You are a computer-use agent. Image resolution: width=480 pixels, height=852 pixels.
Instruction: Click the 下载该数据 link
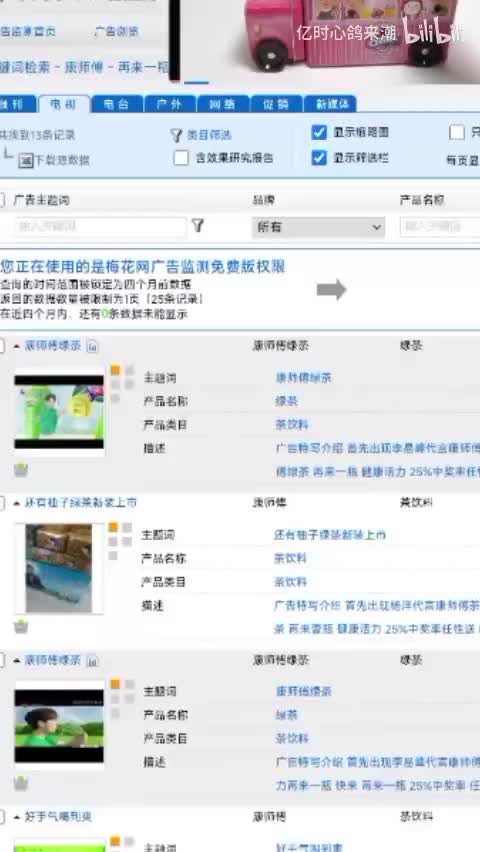pos(62,160)
